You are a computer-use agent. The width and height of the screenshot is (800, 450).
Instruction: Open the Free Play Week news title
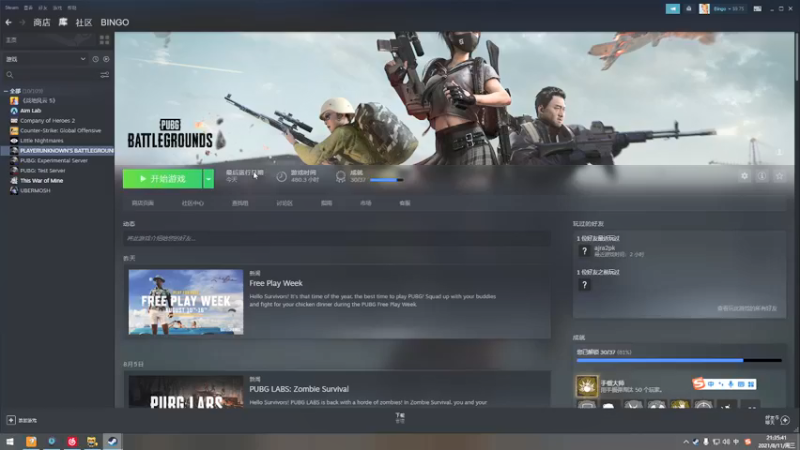coord(276,283)
